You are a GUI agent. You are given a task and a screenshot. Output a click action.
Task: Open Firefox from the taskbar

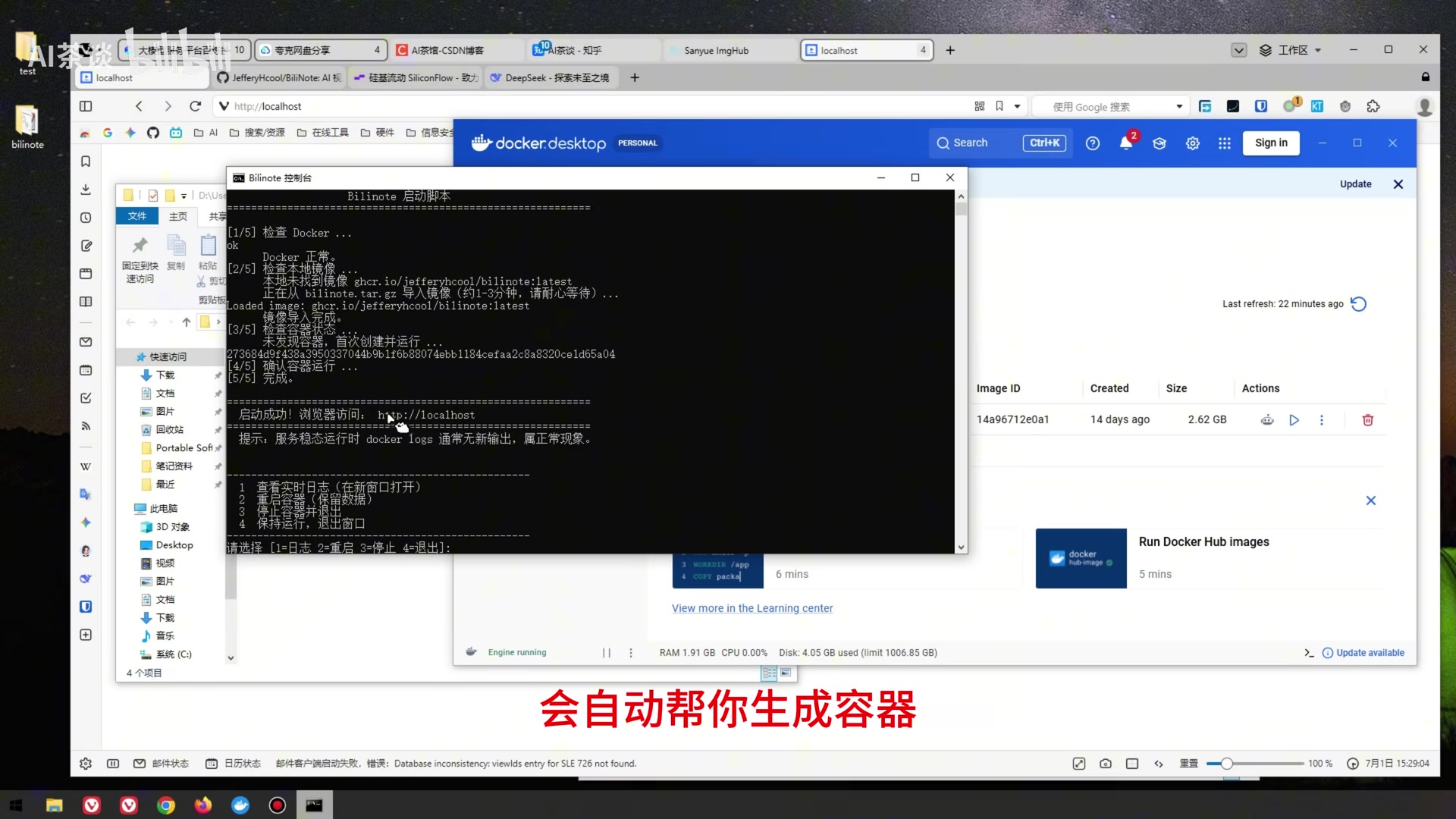(x=203, y=805)
